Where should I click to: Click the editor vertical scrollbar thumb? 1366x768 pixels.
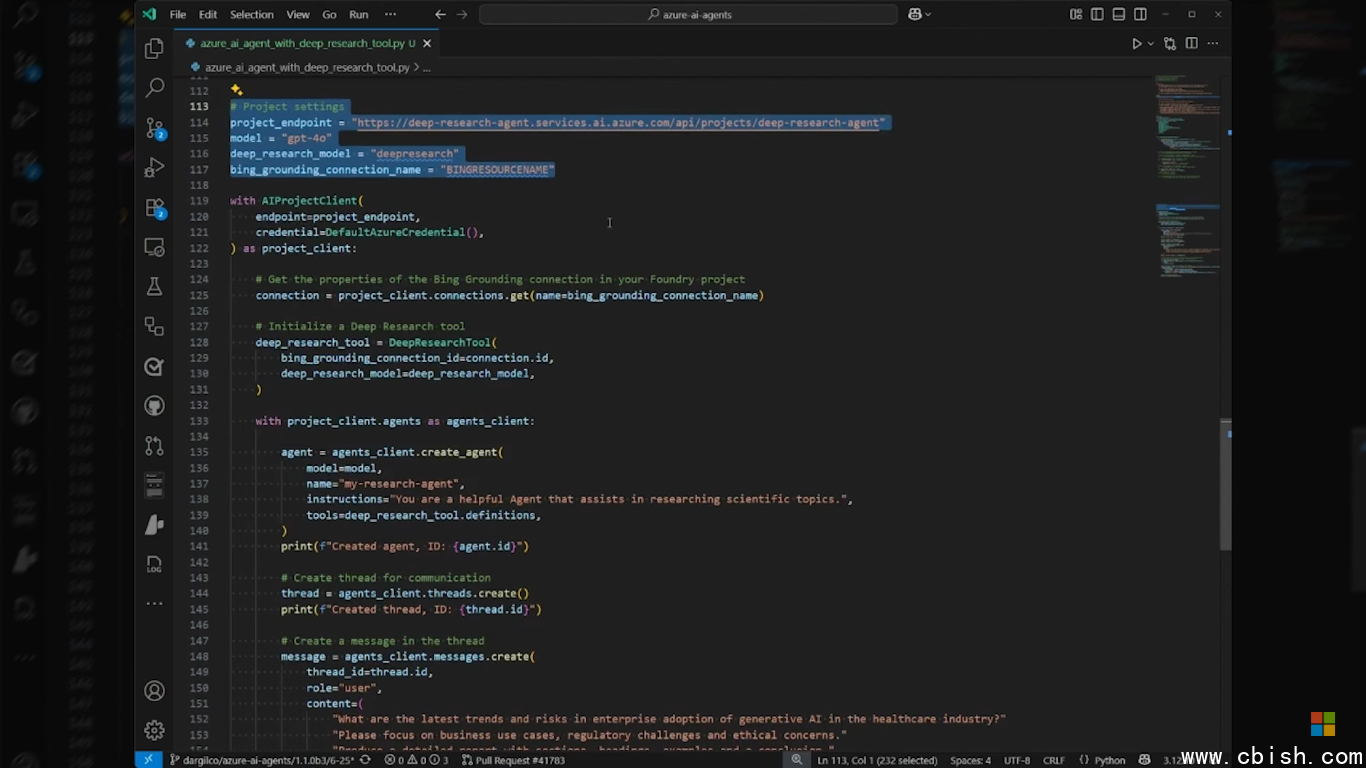click(1225, 485)
